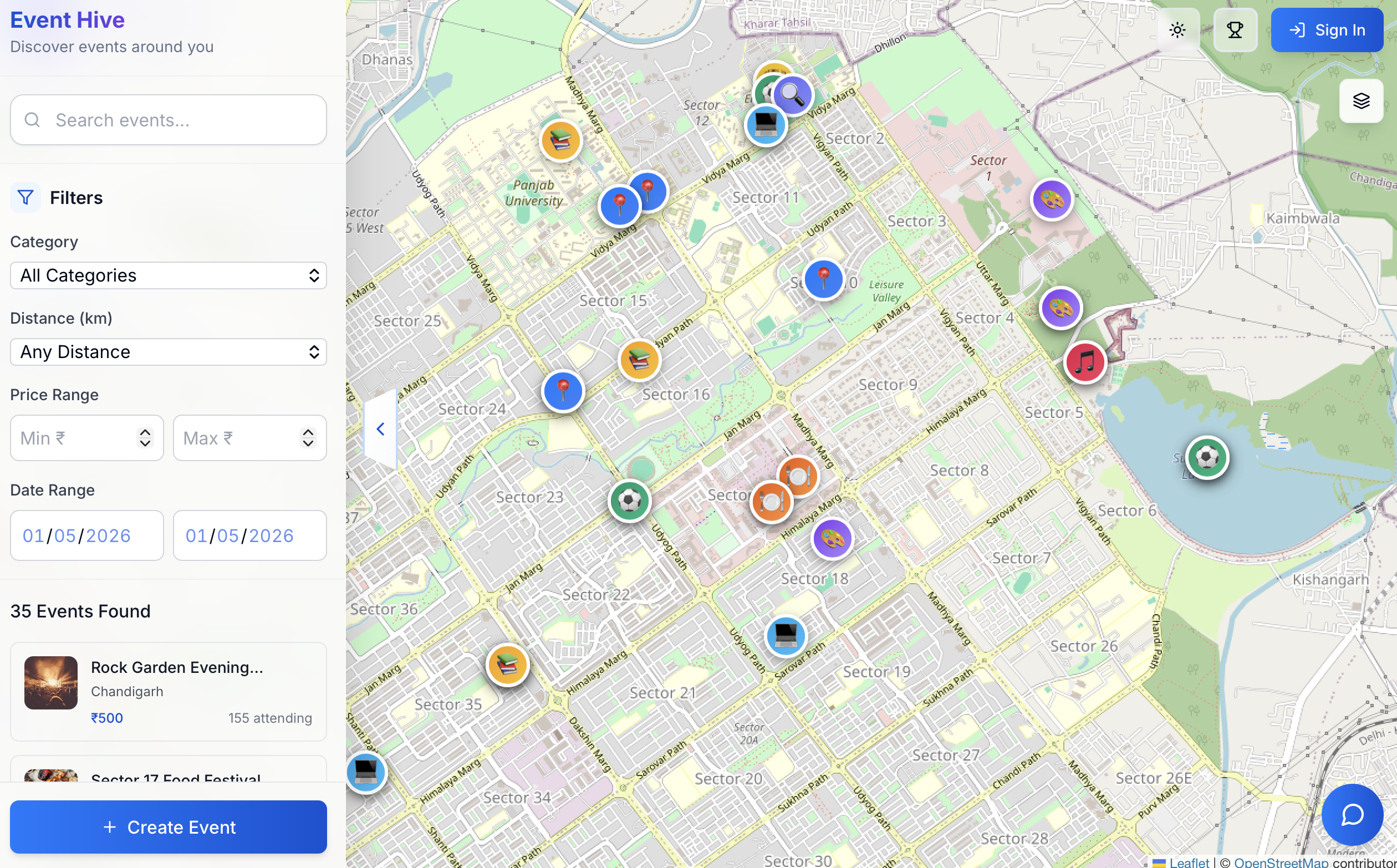Click the Min ₹ price stepper arrows
The height and width of the screenshot is (868, 1397).
(145, 438)
